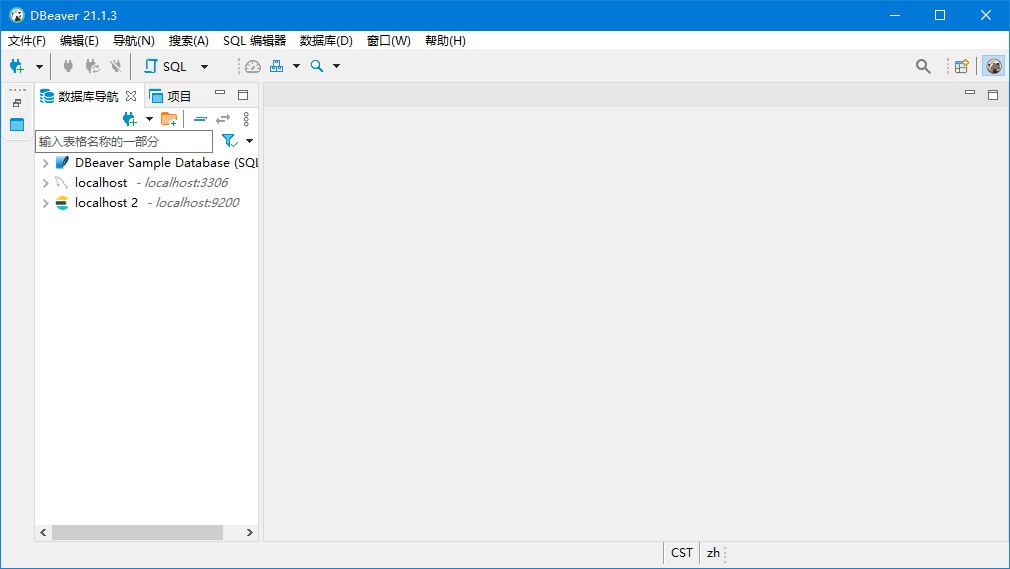Viewport: 1010px width, 569px height.
Task: Open the 搜索(A) menu
Action: click(x=189, y=41)
